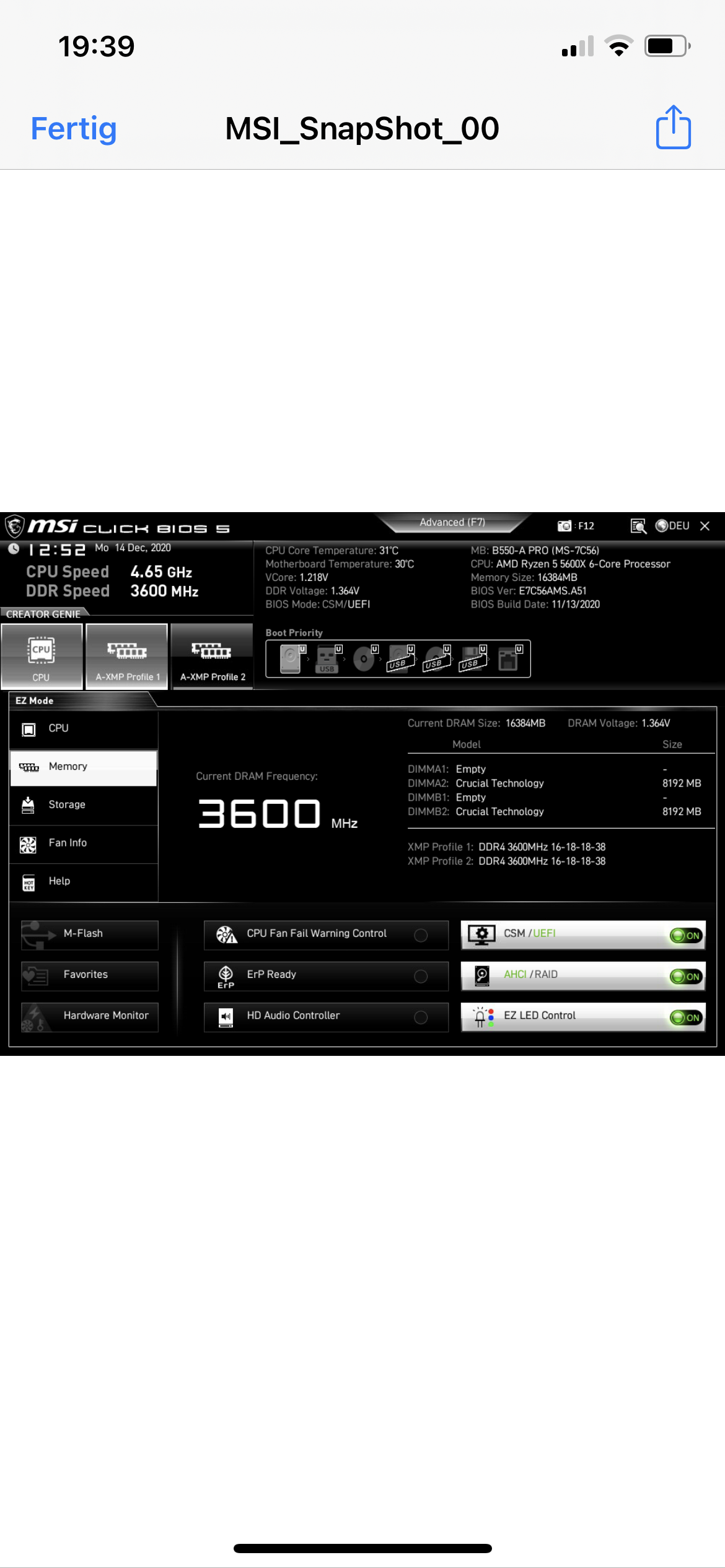Toggle HD Audio Controller radio button
725x1568 pixels.
tap(421, 1017)
